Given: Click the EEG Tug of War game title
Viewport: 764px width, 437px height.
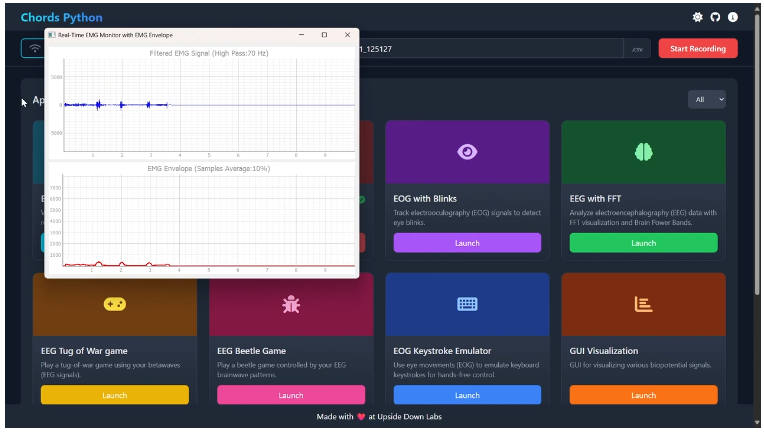Looking at the screenshot, I should click(x=84, y=351).
